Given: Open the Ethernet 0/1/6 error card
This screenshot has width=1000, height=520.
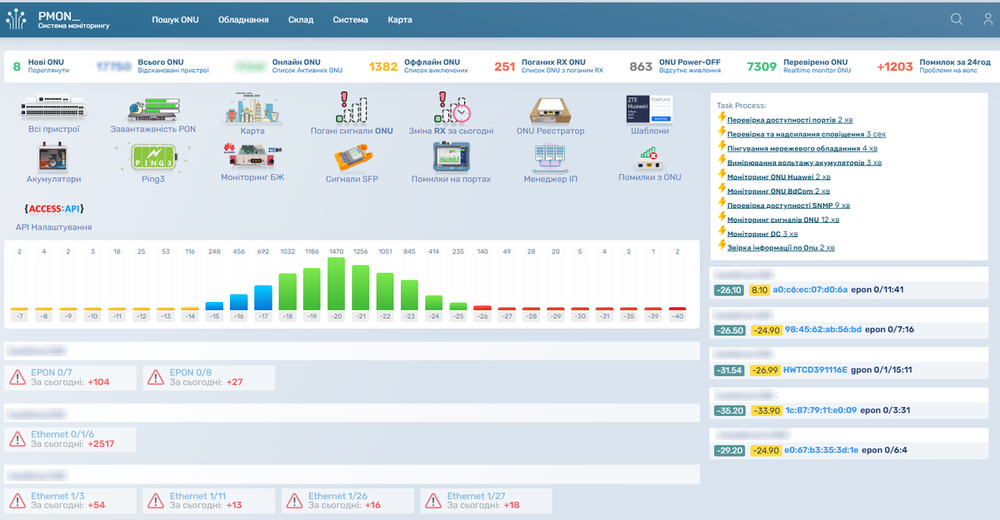Looking at the screenshot, I should (x=70, y=438).
